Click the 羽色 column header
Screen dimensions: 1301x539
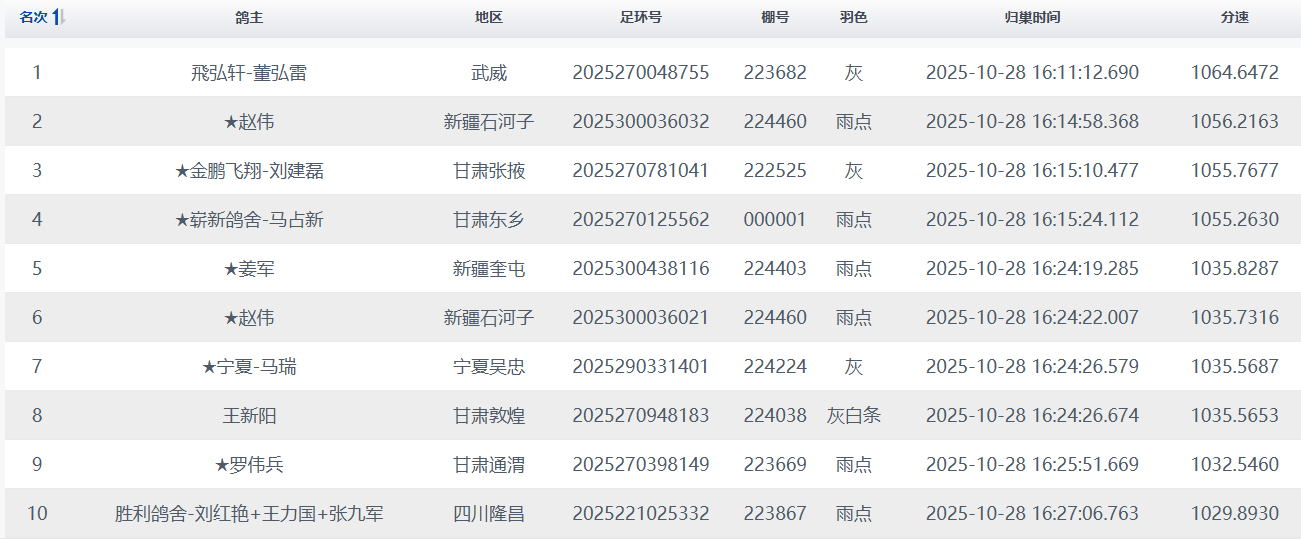click(853, 18)
